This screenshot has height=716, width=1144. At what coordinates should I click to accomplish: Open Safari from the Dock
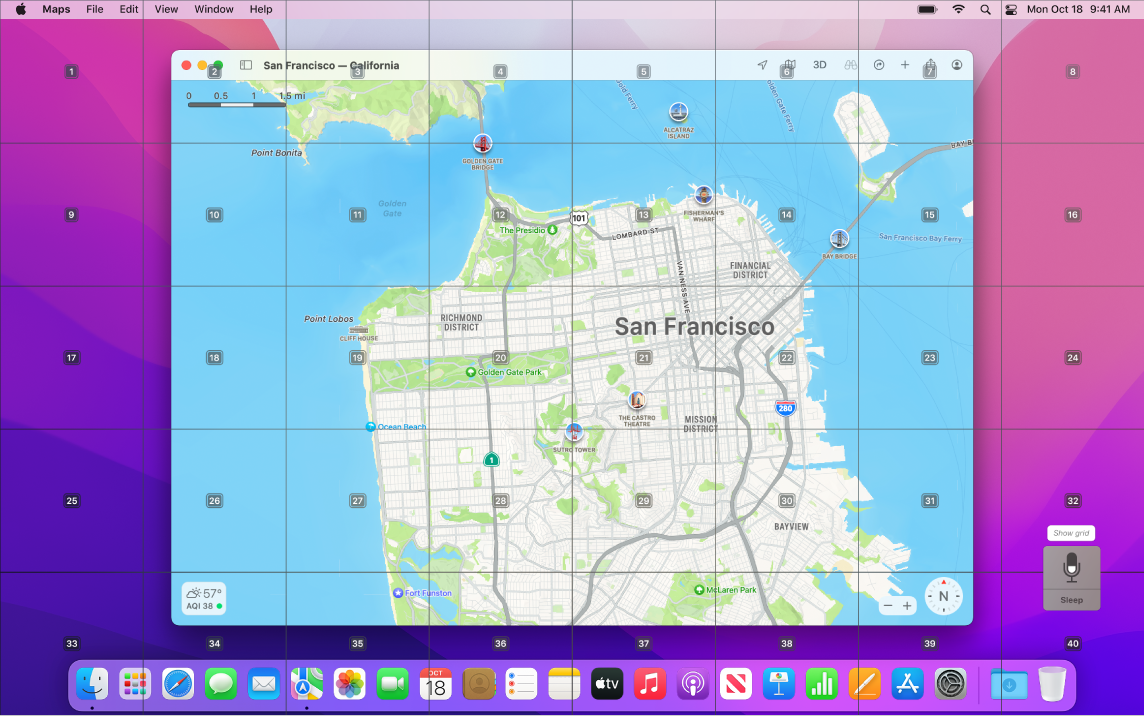coord(178,685)
